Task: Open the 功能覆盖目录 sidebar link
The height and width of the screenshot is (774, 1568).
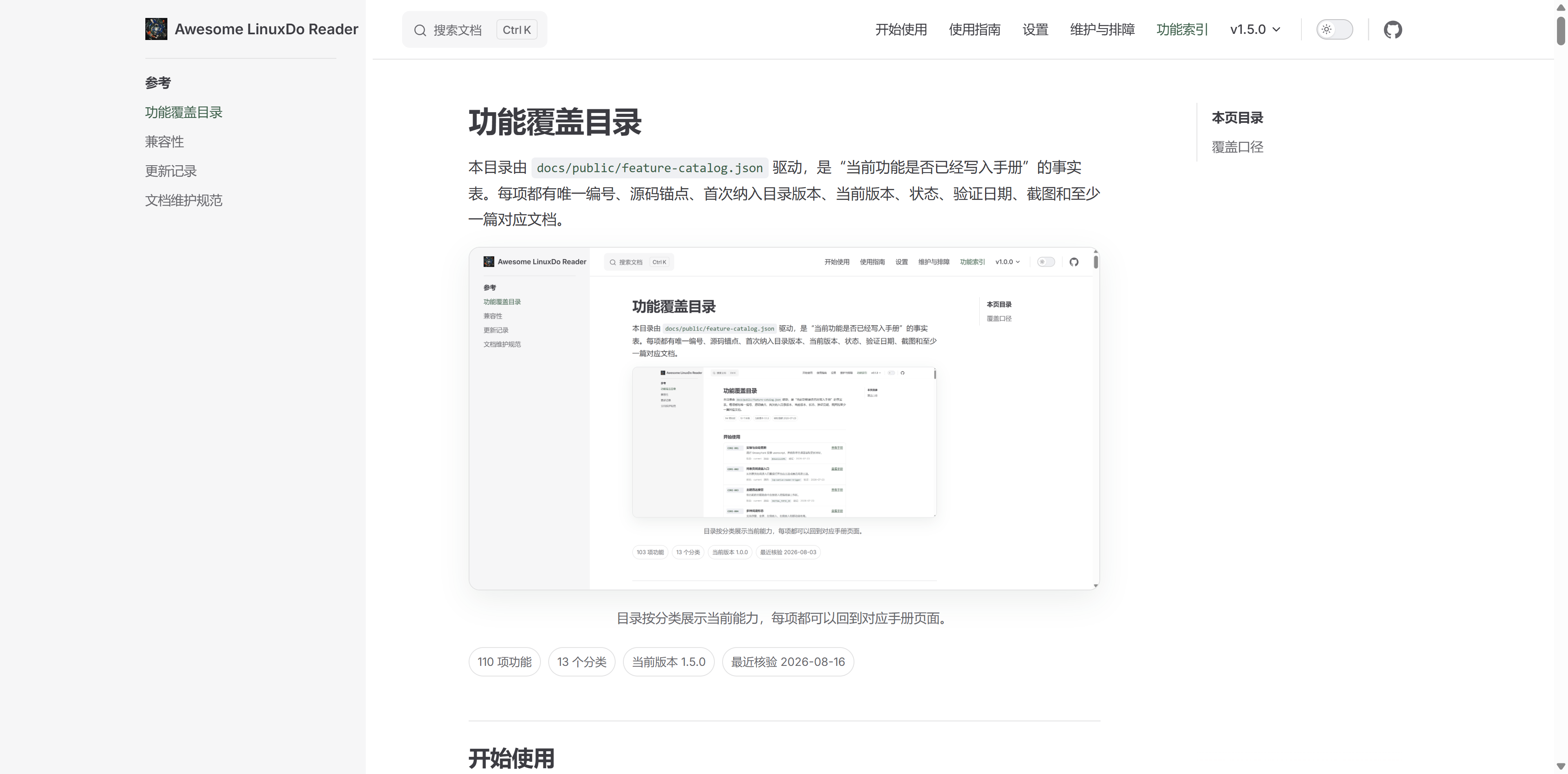Action: tap(184, 113)
